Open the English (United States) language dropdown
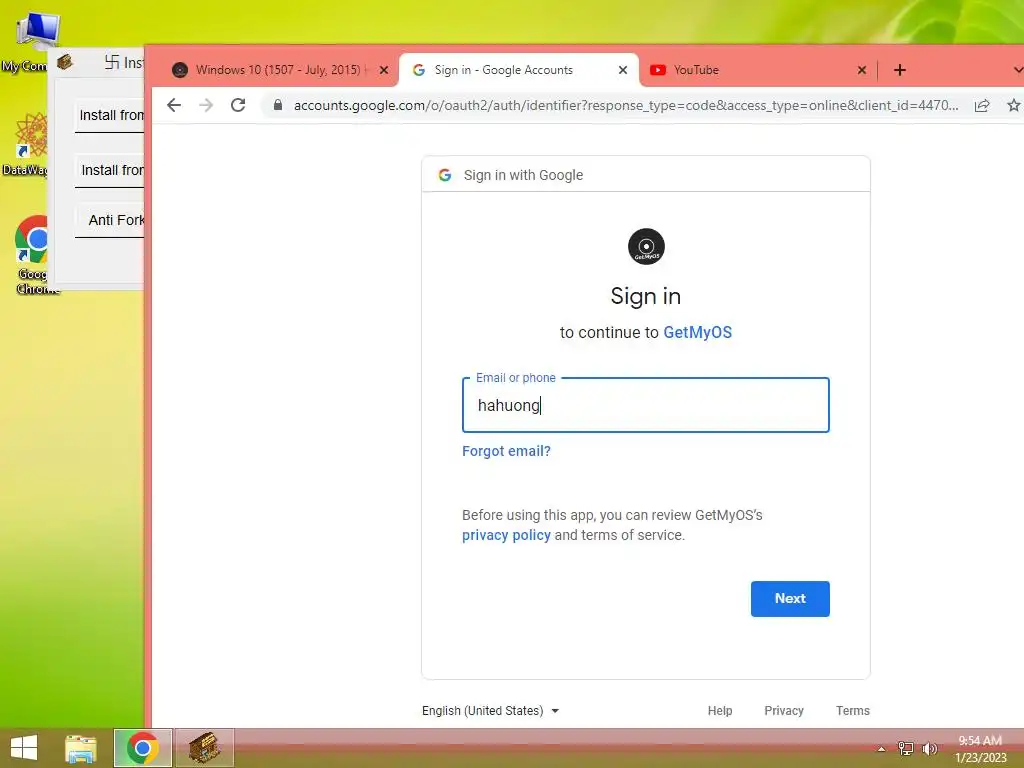 coord(490,711)
